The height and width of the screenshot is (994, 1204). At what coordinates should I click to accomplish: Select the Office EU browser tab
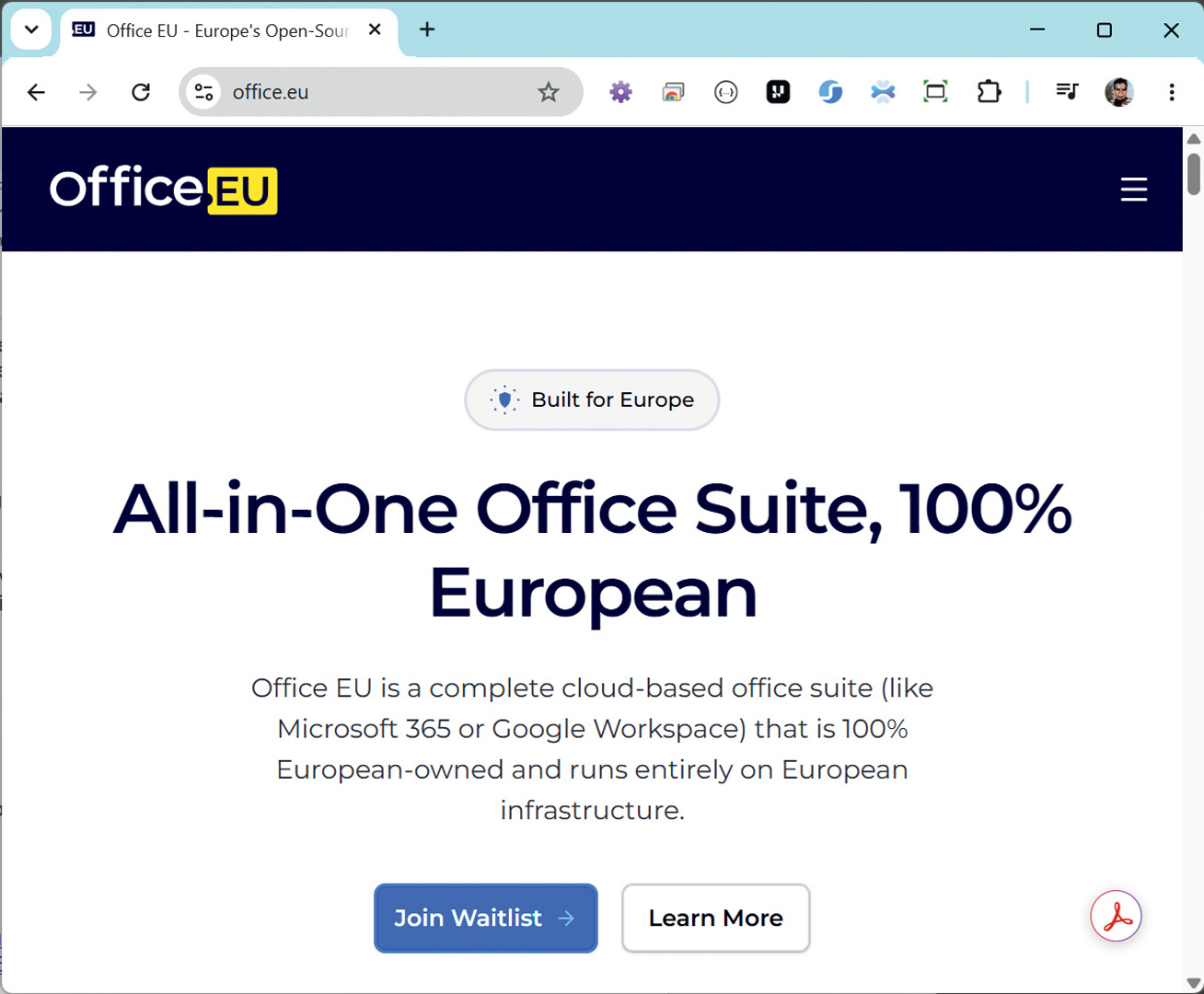click(229, 30)
